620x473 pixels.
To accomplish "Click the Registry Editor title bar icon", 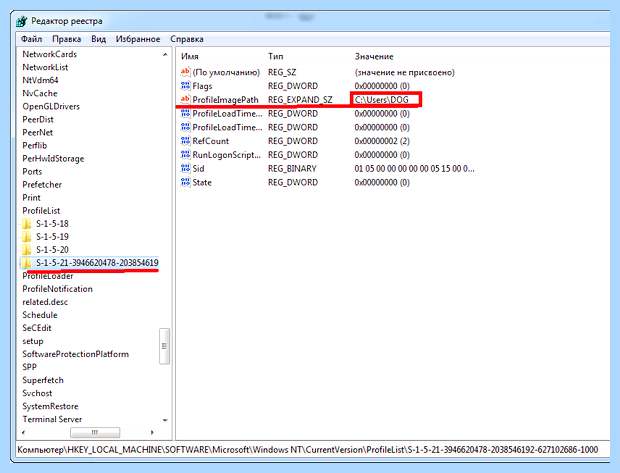I will click(22, 21).
